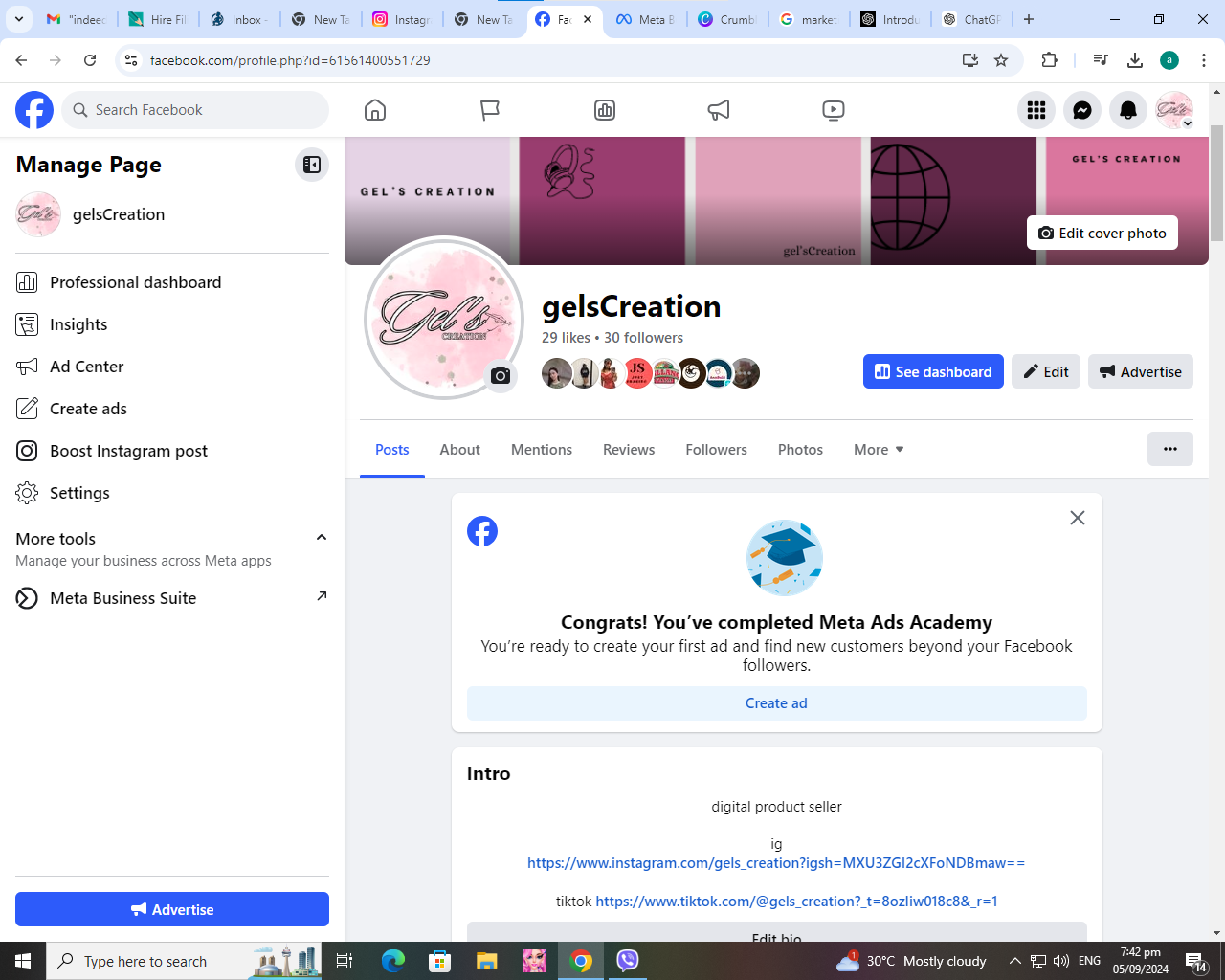Click the browser back arrow
This screenshot has height=980, width=1225.
(x=21, y=60)
